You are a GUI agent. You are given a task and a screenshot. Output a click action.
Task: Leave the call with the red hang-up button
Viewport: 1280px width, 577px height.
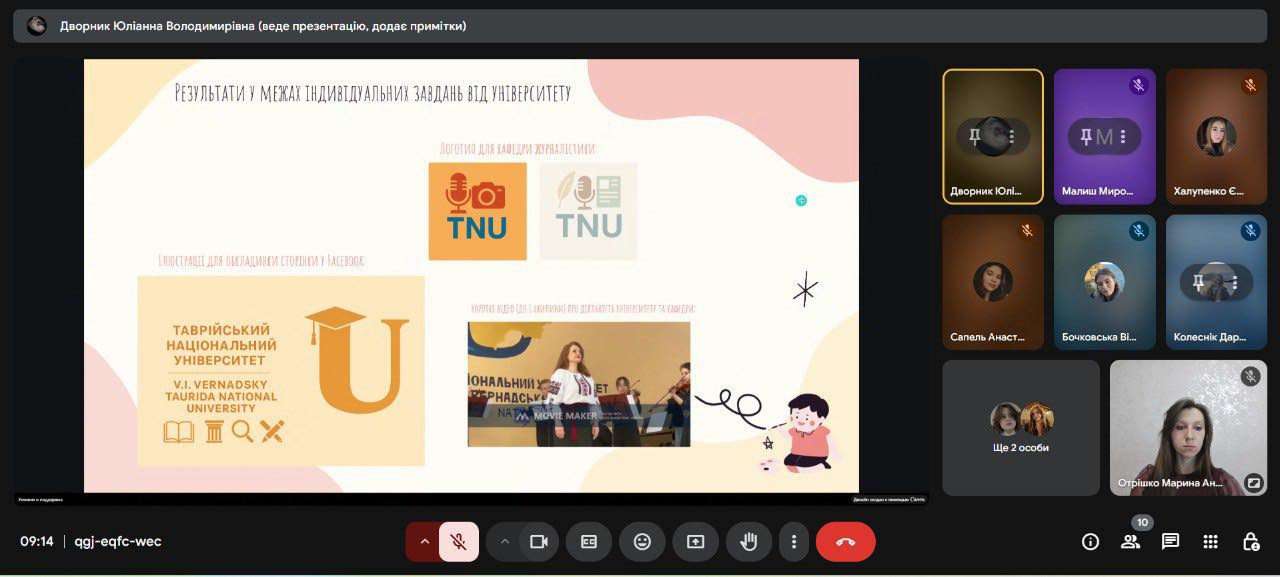[x=845, y=541]
